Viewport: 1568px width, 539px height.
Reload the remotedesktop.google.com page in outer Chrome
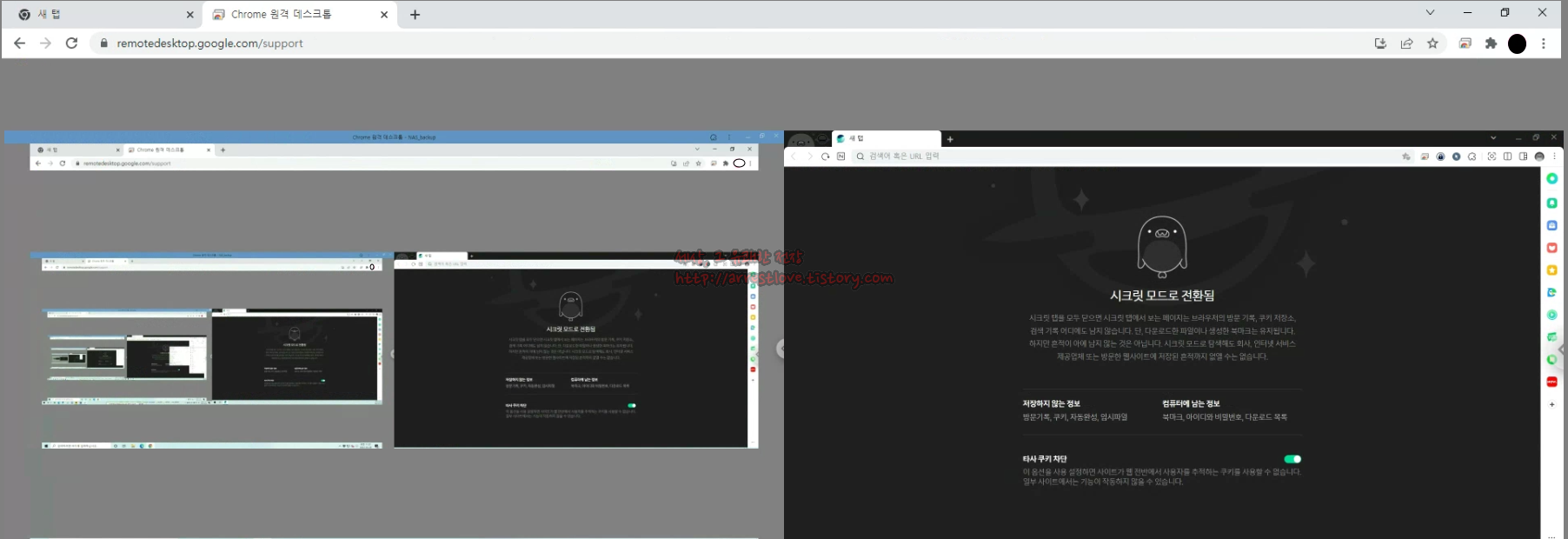71,43
